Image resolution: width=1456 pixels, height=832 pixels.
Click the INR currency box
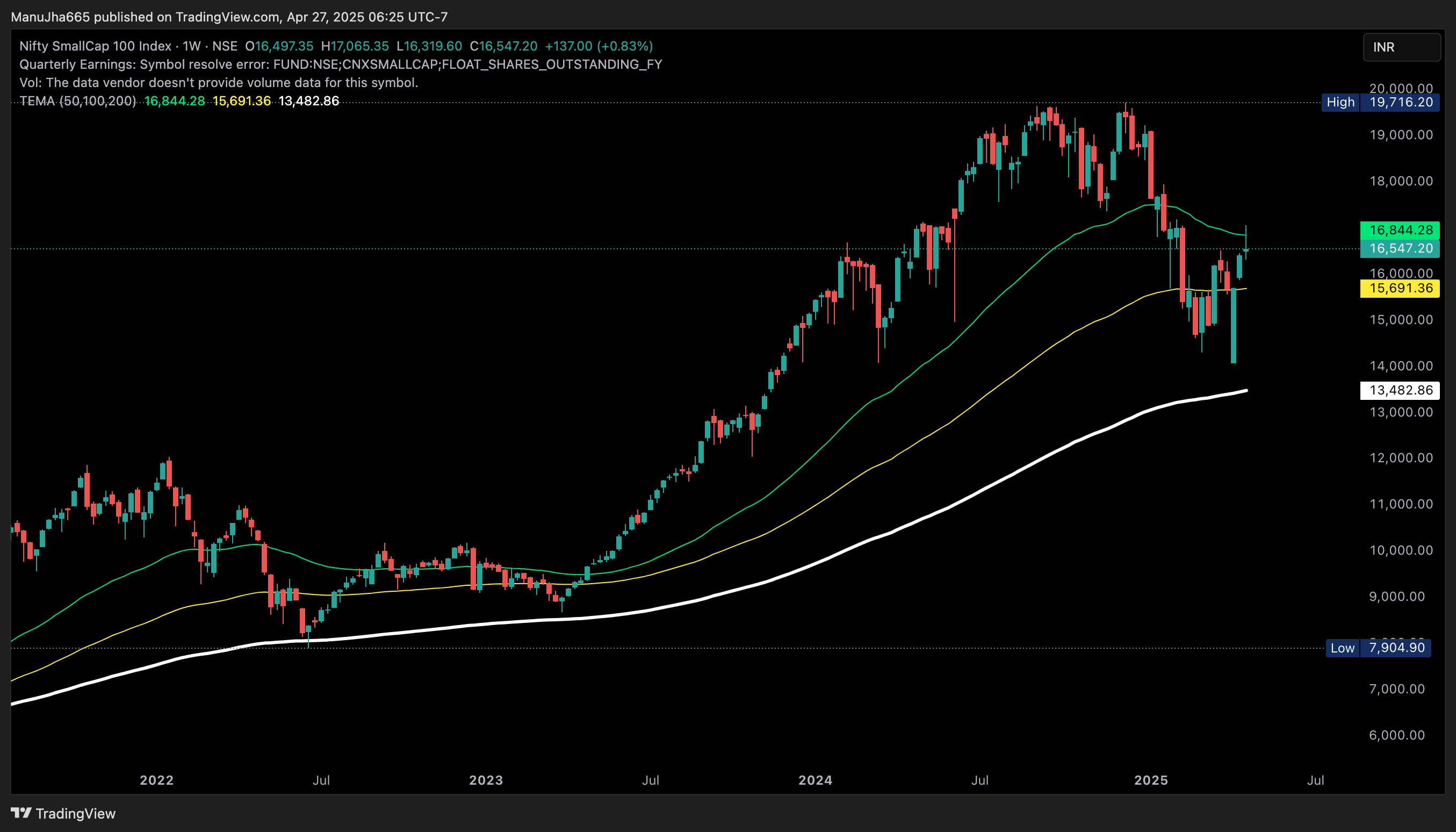tap(1402, 47)
